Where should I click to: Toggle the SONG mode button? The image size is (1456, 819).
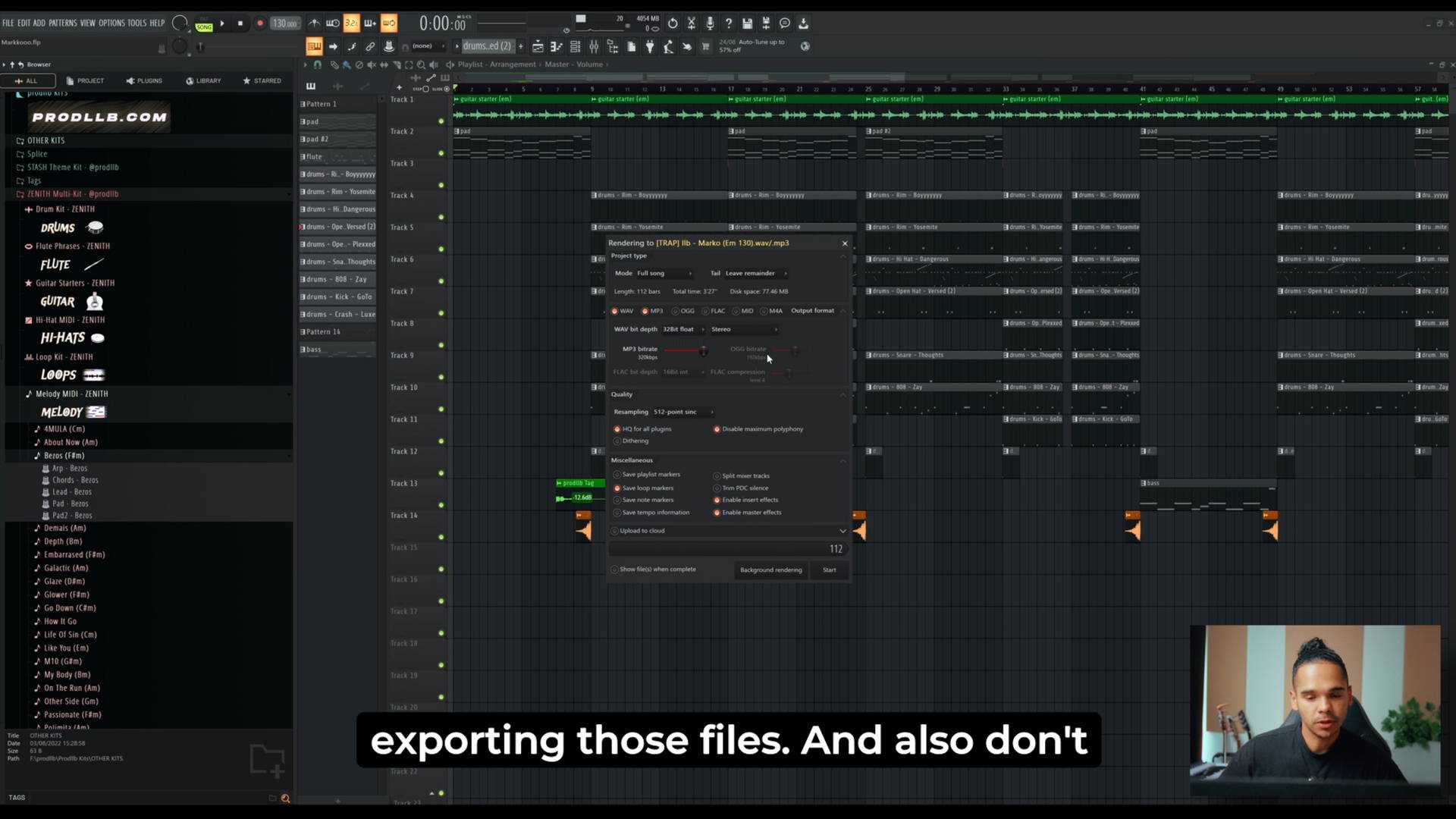pos(204,27)
